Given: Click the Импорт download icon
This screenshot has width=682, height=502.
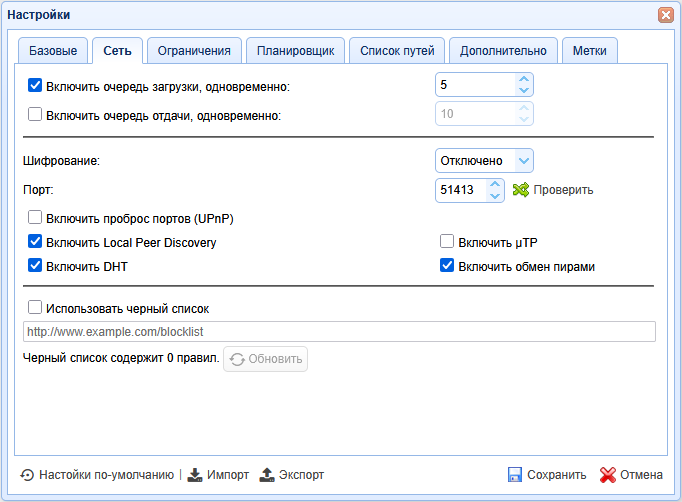Looking at the screenshot, I should click(196, 475).
